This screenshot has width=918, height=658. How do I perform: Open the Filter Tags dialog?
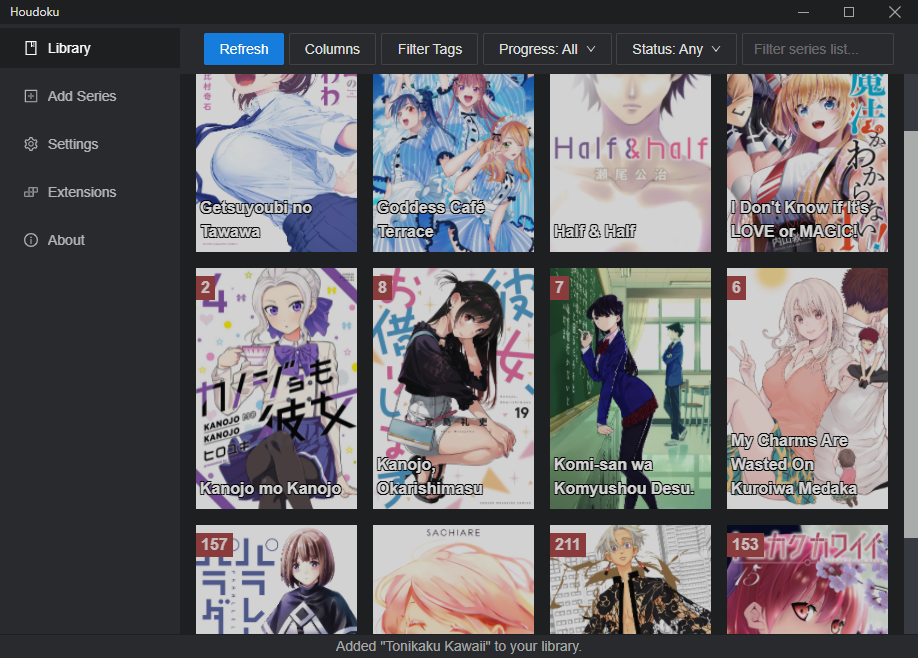tap(430, 49)
